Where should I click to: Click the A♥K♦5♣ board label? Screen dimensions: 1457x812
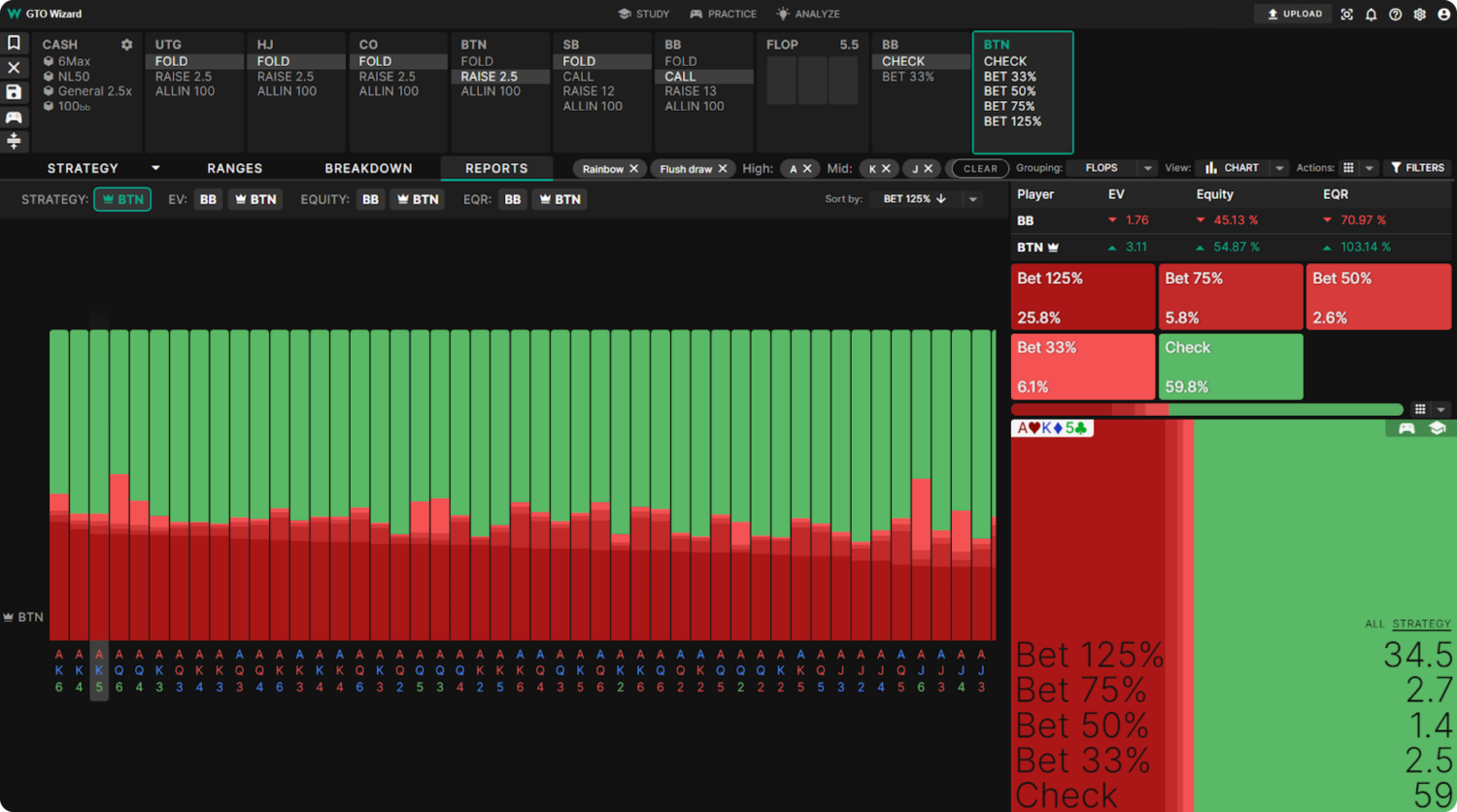coord(1052,428)
